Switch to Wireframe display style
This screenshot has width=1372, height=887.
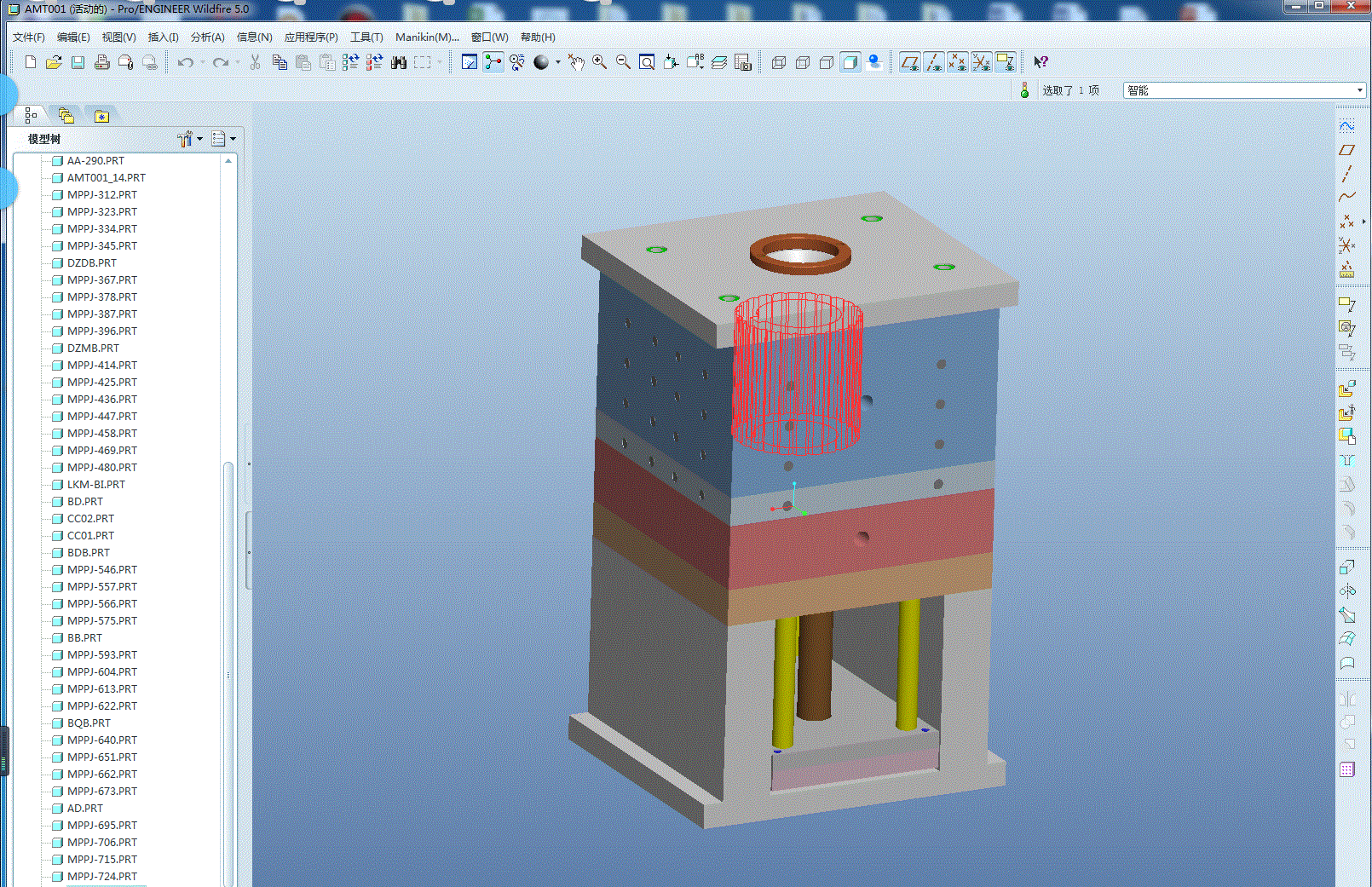778,62
